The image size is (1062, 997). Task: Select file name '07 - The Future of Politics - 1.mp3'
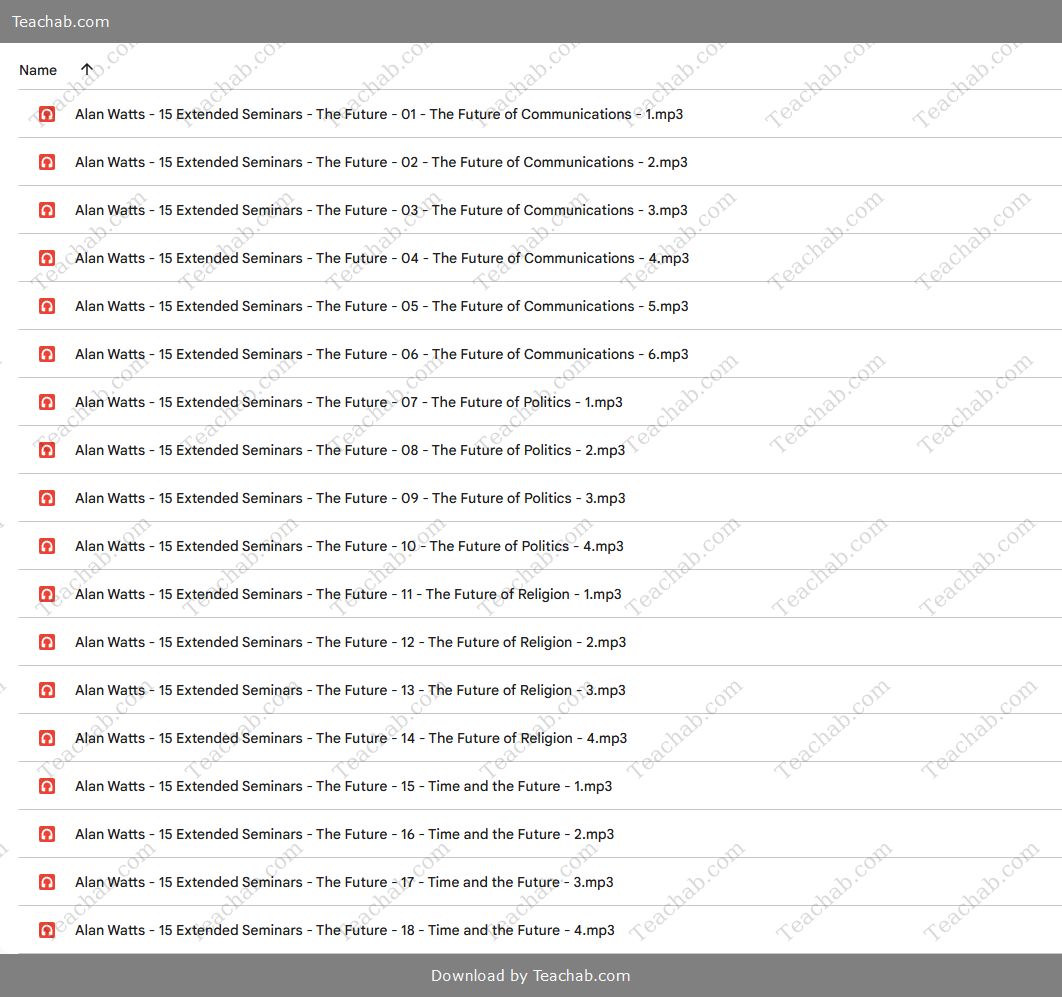click(x=349, y=402)
